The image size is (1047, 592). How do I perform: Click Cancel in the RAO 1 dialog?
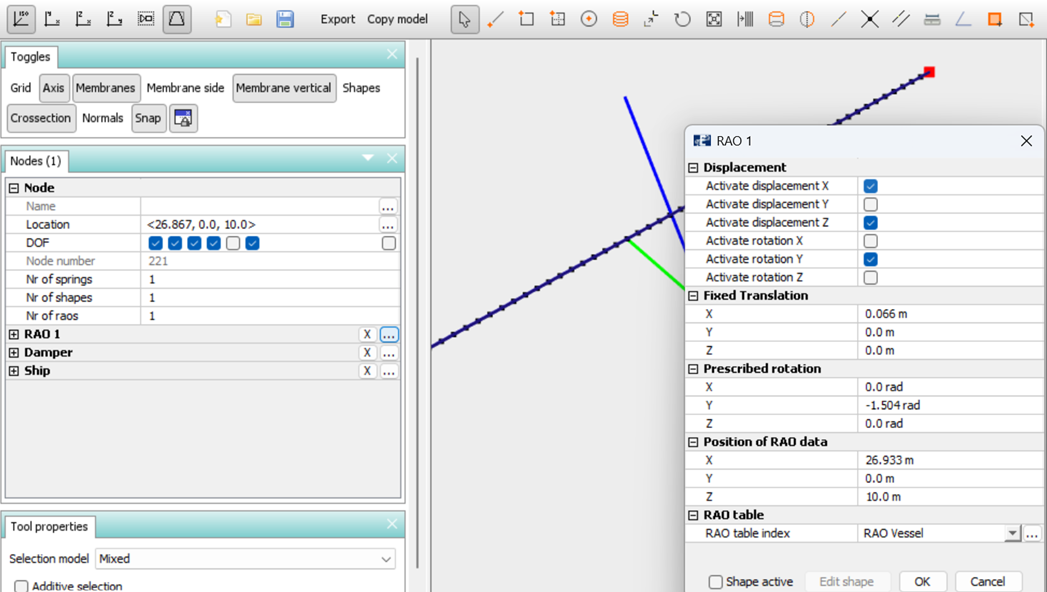pyautogui.click(x=988, y=582)
